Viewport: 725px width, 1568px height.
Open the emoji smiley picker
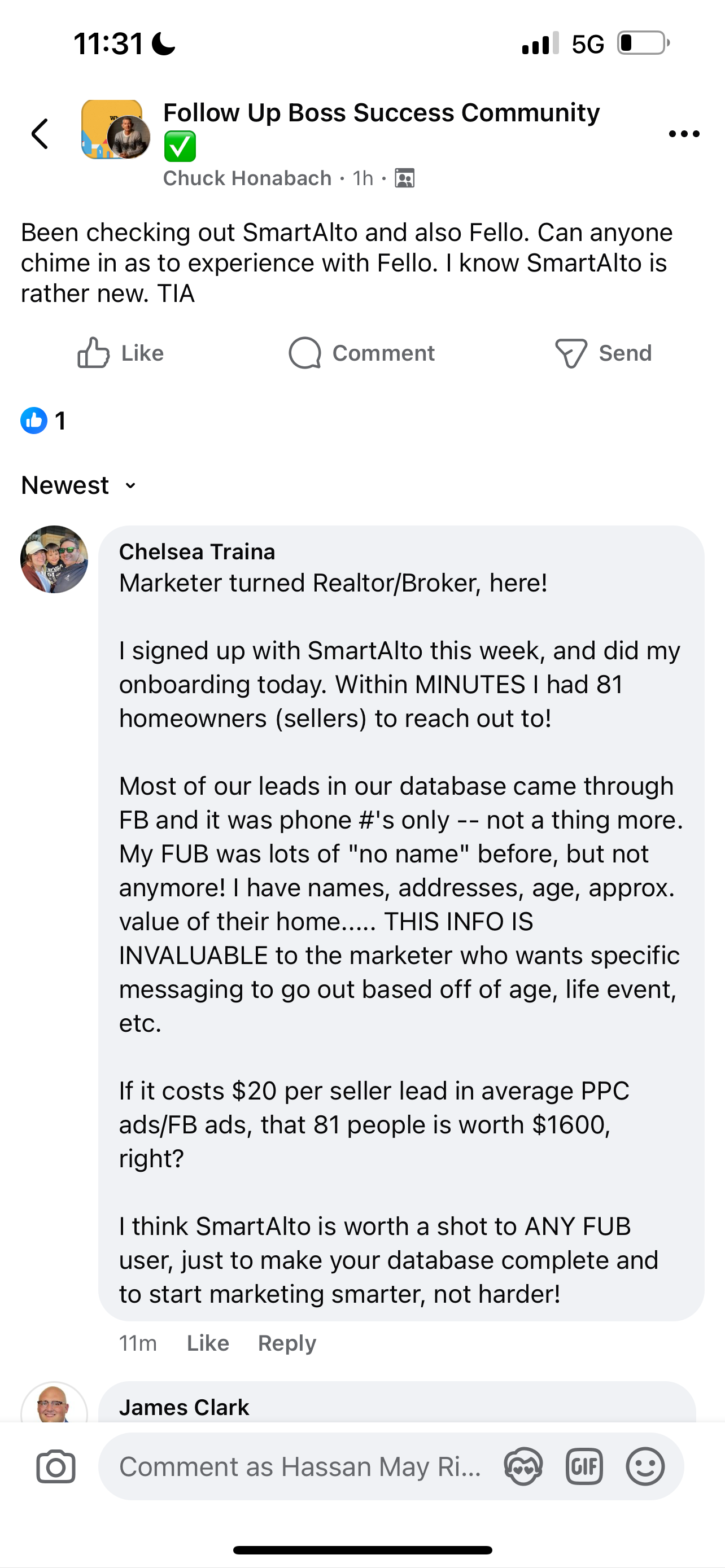[645, 1467]
